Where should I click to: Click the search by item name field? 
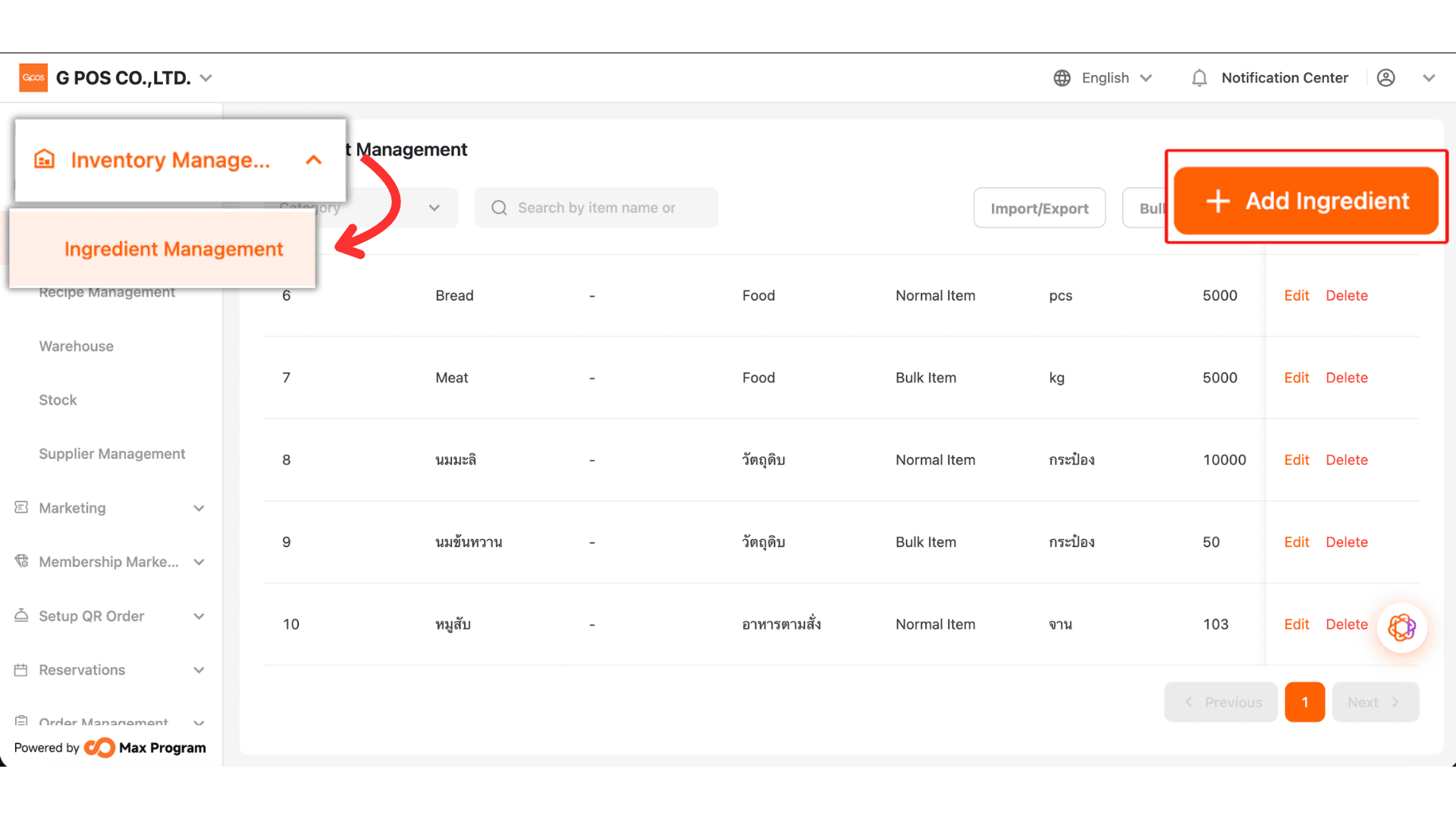(596, 208)
